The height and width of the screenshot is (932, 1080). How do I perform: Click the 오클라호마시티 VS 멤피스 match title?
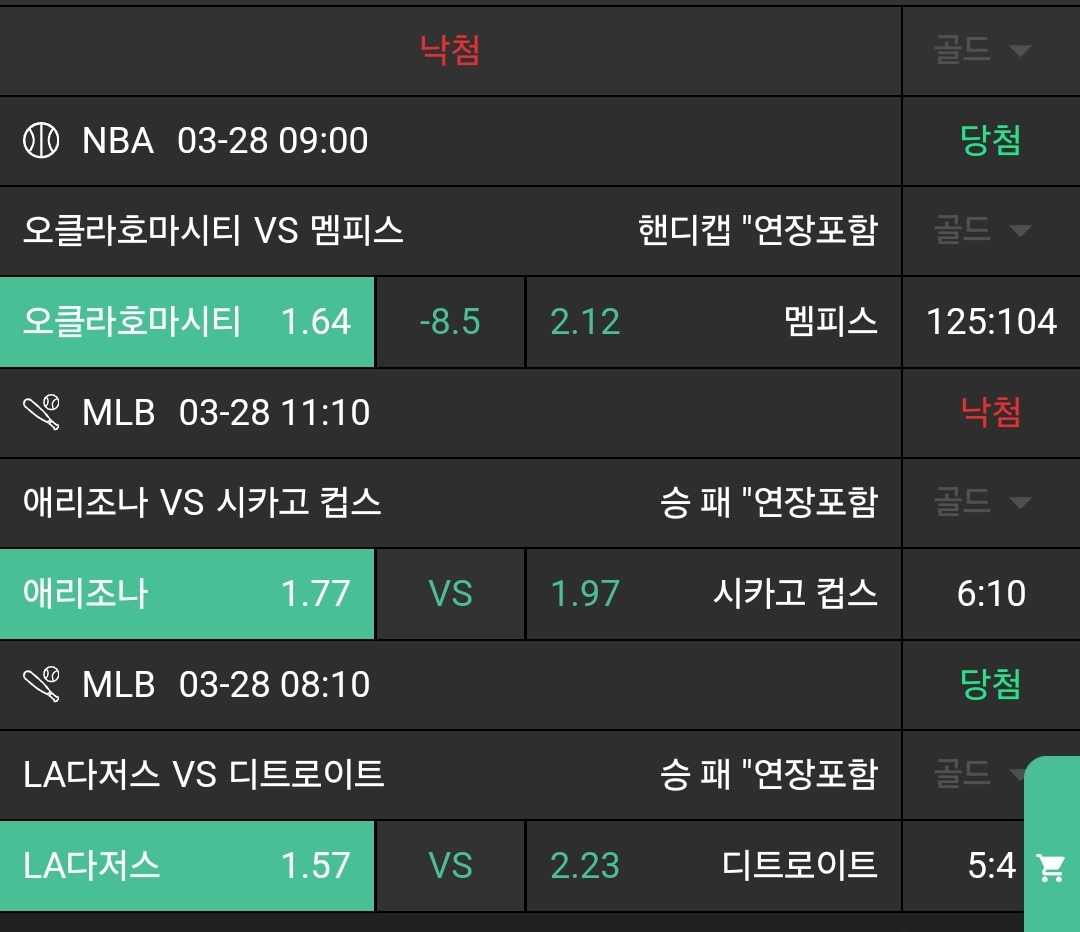(213, 231)
